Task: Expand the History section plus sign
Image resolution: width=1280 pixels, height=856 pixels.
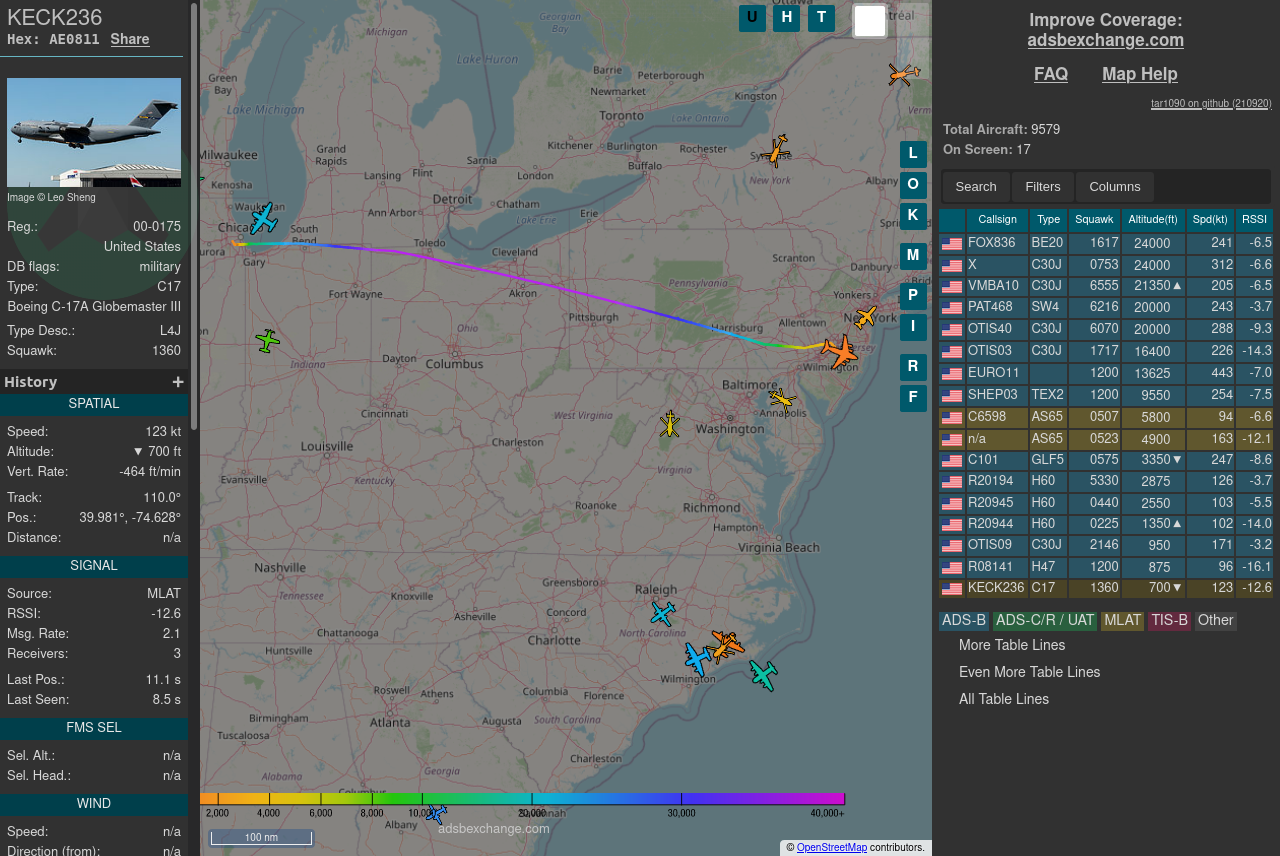Action: coord(178,382)
